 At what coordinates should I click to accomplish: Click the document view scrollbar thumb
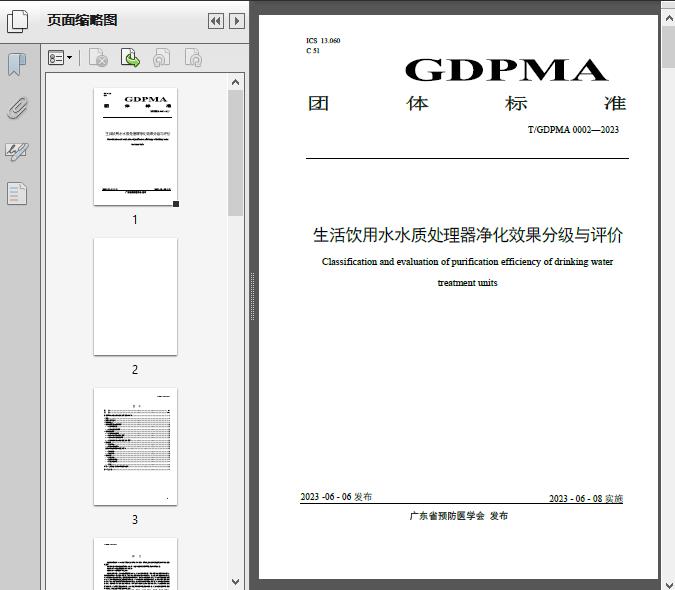tap(669, 46)
